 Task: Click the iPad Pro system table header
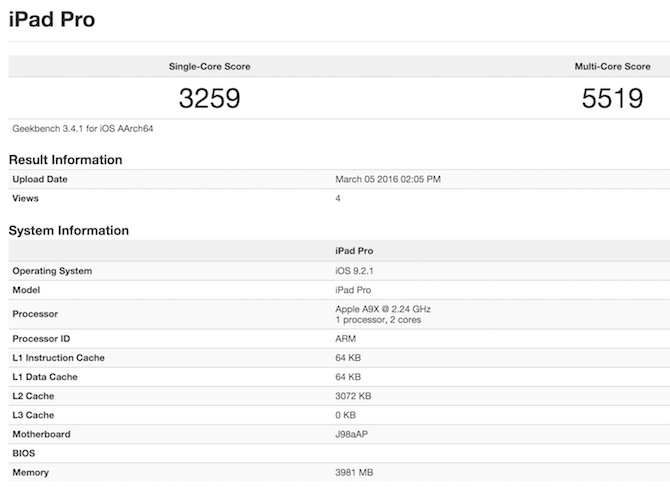point(354,251)
